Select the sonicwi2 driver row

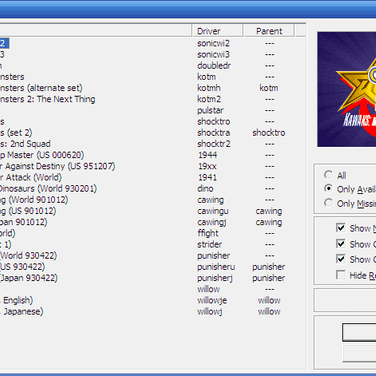[x=213, y=43]
